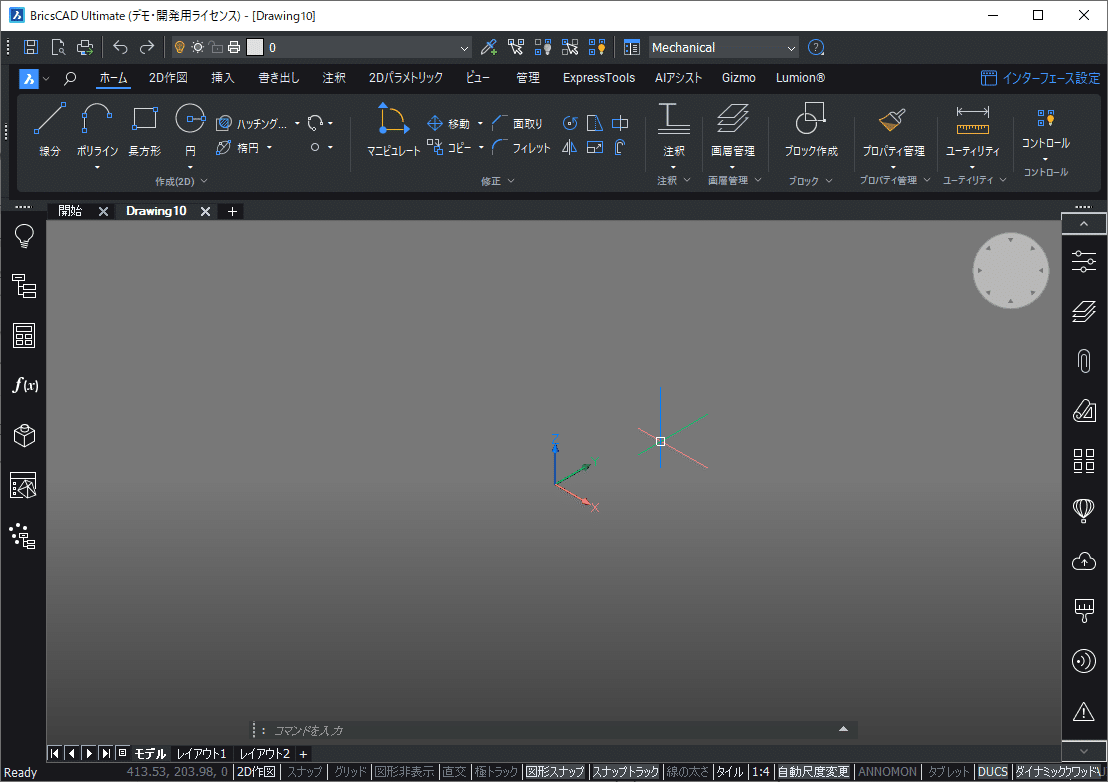Image resolution: width=1108 pixels, height=782 pixels.
Task: Expand command line history arrow
Action: (843, 729)
